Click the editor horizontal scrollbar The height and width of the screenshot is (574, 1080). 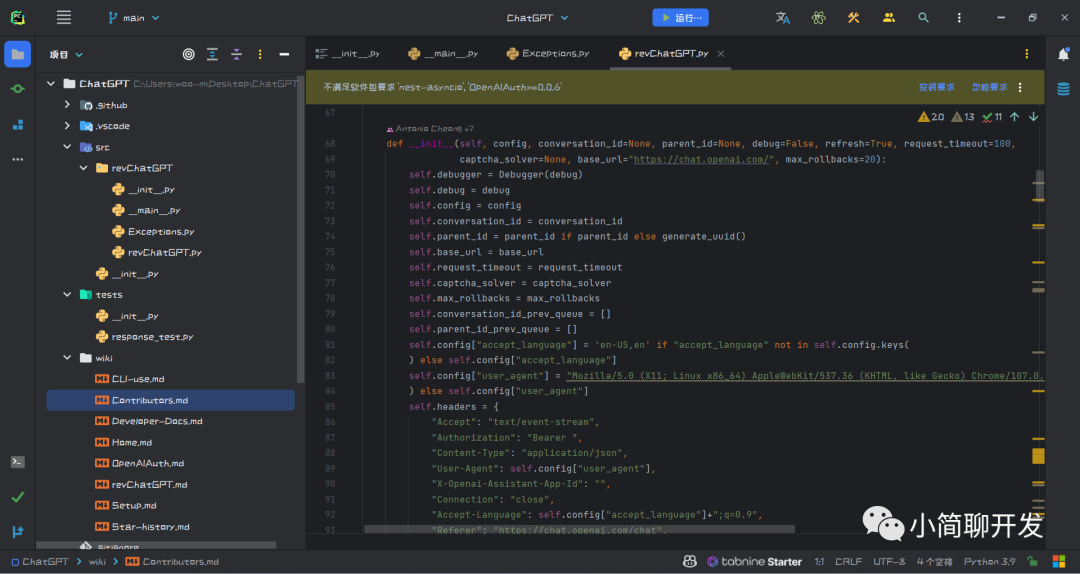[579, 529]
